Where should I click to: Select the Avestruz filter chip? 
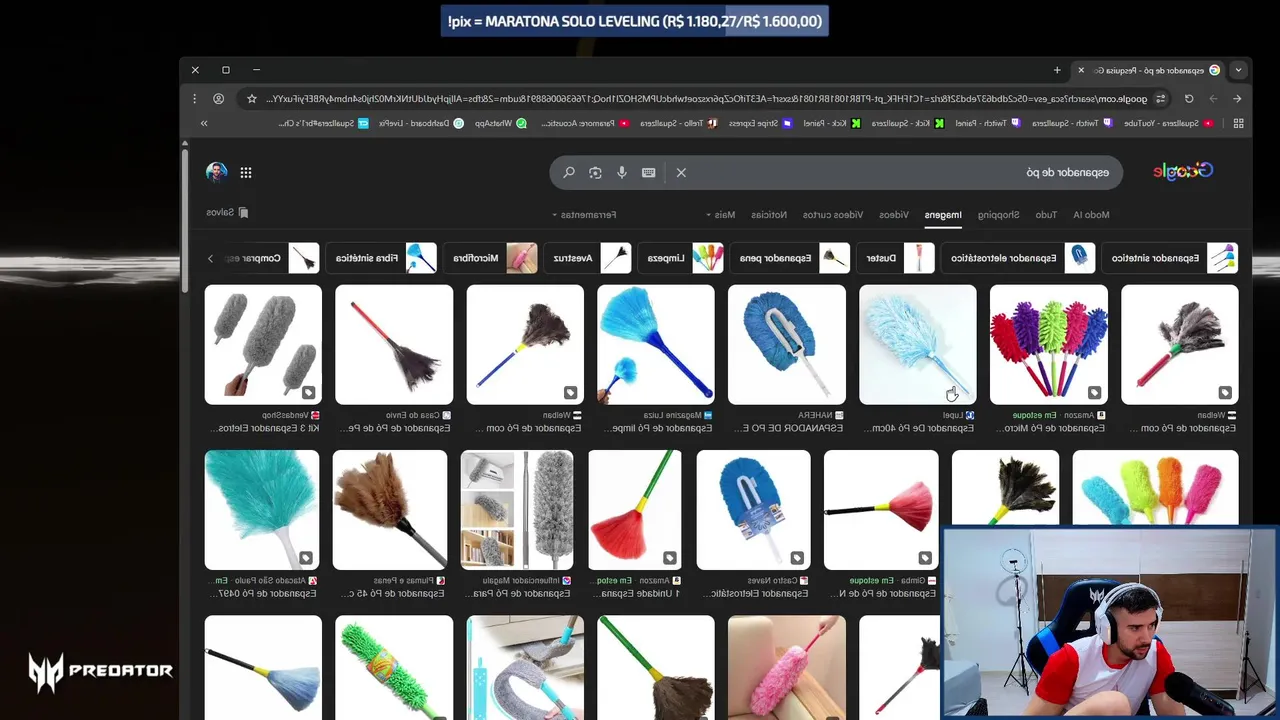click(588, 258)
